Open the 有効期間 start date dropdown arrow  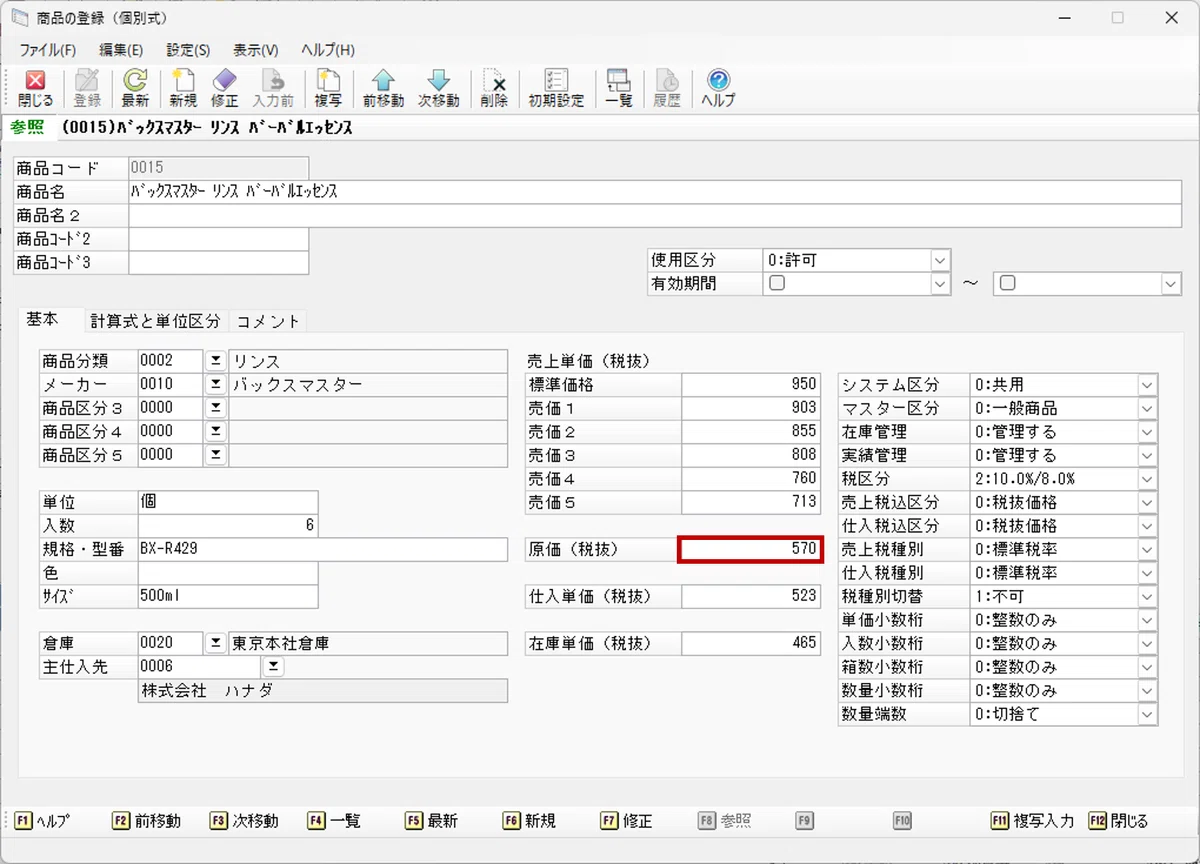pyautogui.click(x=939, y=284)
